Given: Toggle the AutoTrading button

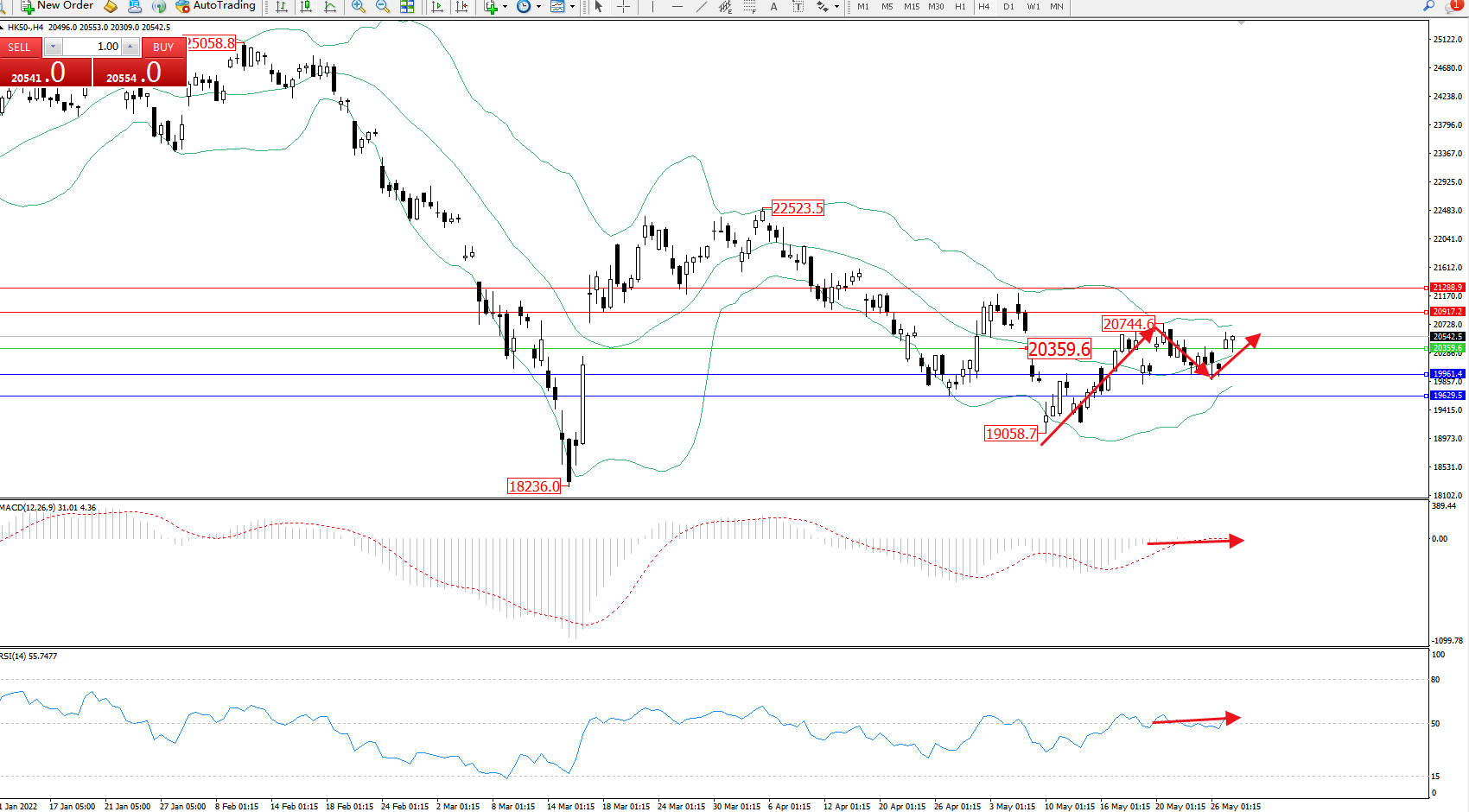Looking at the screenshot, I should 216,6.
